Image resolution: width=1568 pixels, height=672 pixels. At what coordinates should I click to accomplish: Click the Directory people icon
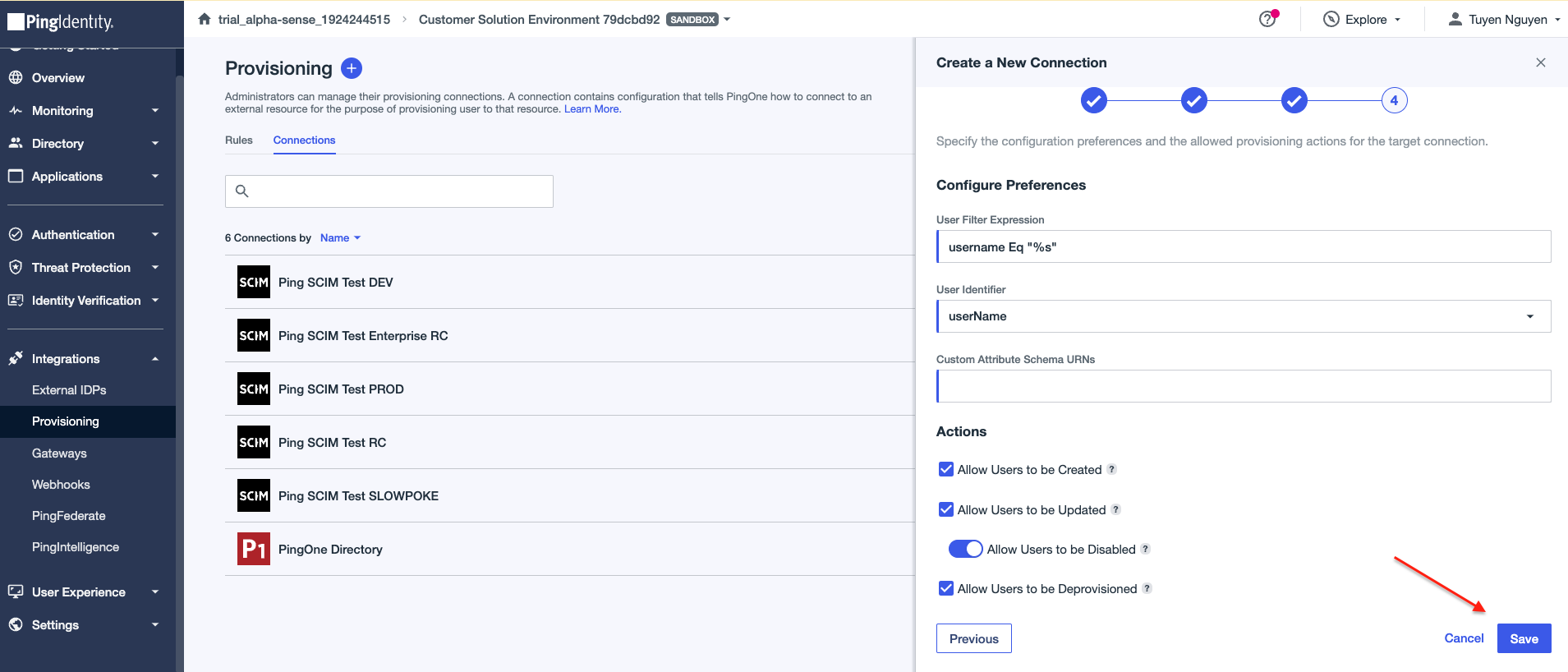tap(16, 143)
